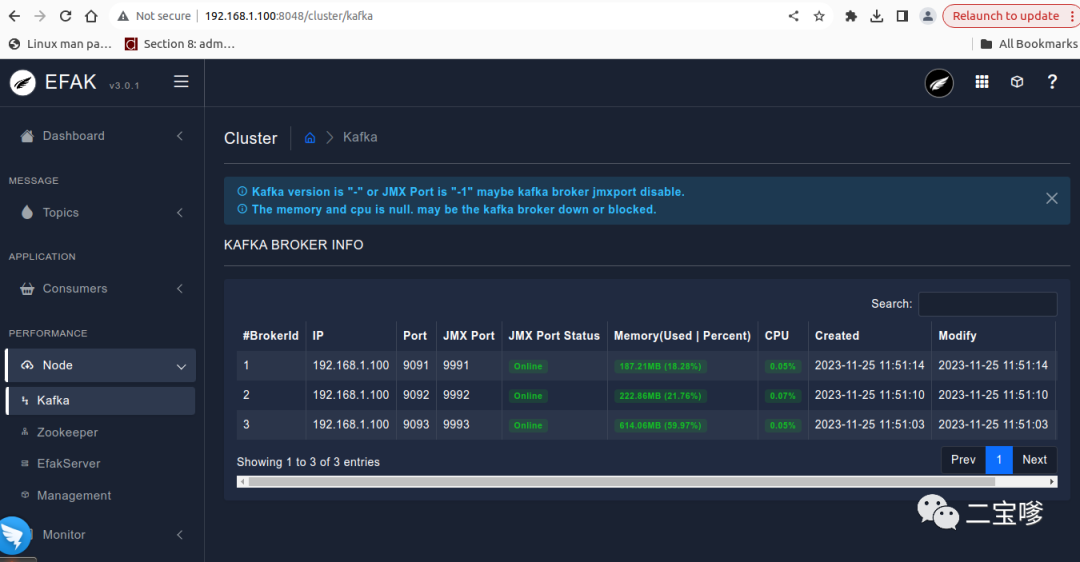Expand the Dashboard chevron
Screen dimensions: 1080x562
[x=180, y=136]
